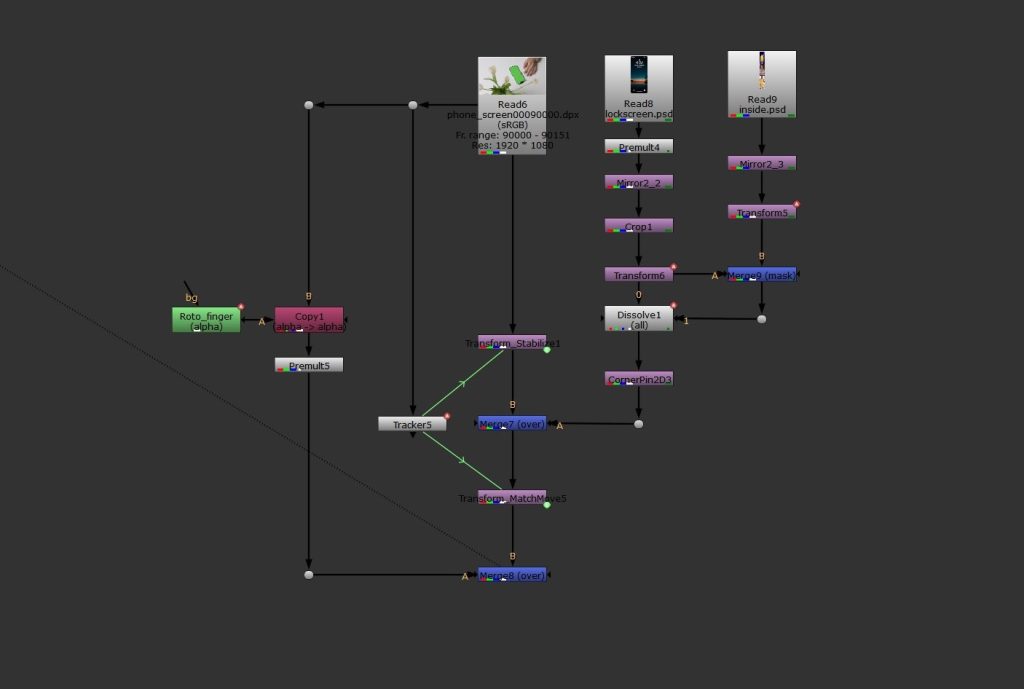Click the Transform5 node

[x=761, y=212]
